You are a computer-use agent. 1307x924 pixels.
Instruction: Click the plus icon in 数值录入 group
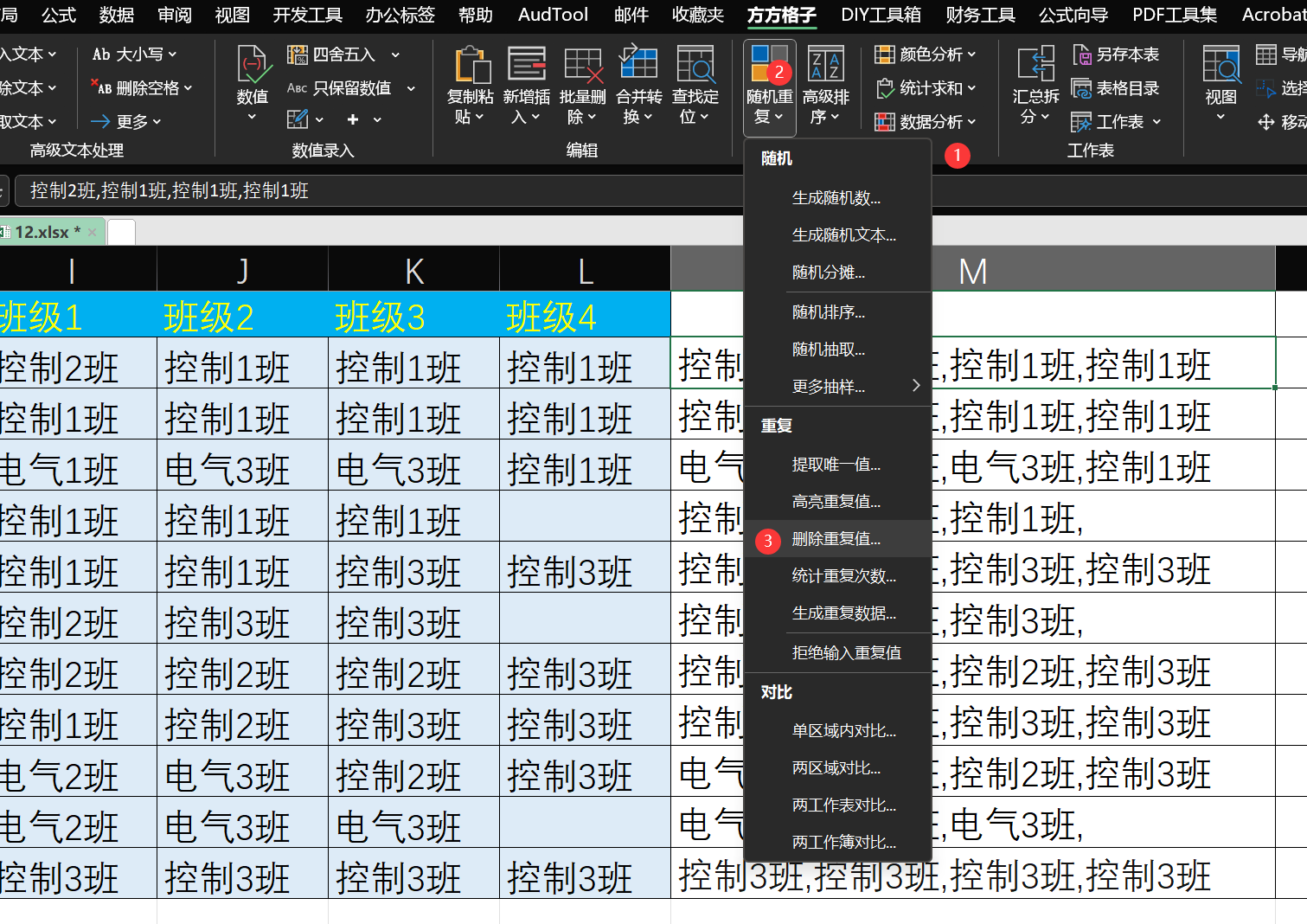pyautogui.click(x=353, y=119)
